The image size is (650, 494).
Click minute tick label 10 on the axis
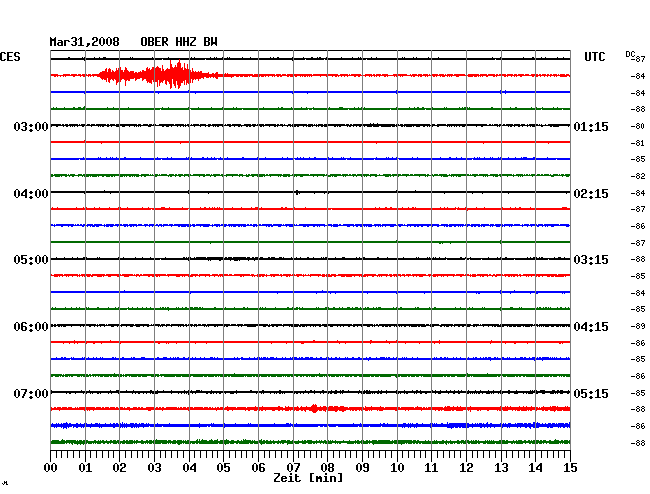point(397,467)
